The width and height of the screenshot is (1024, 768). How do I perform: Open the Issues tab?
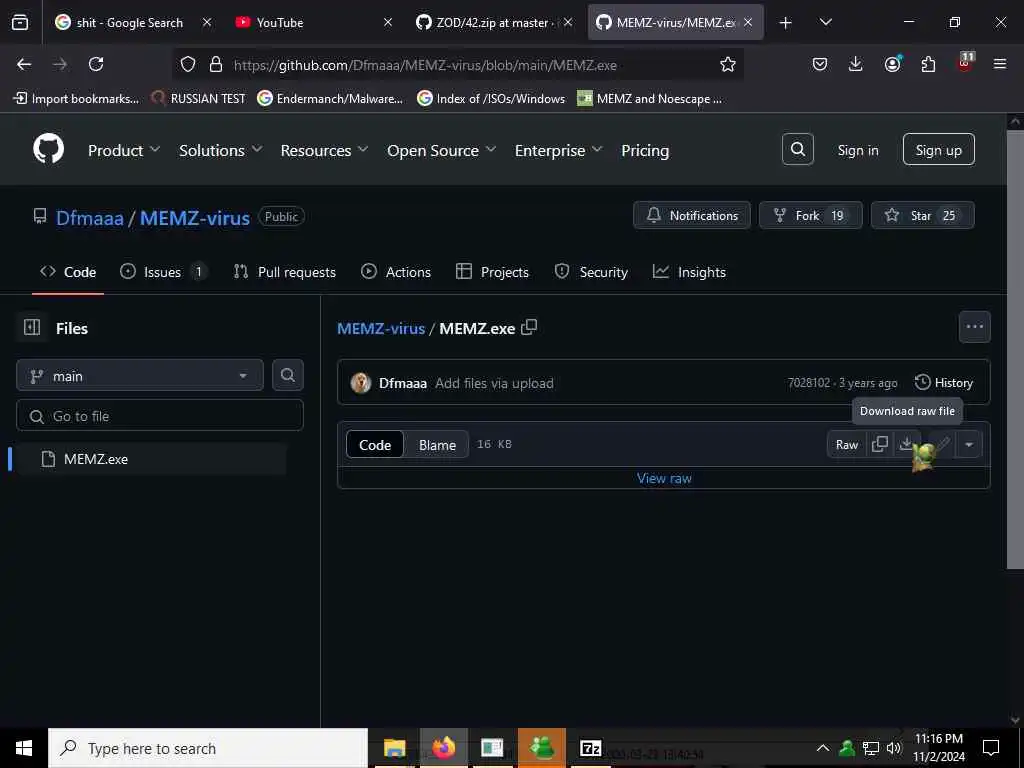click(x=163, y=272)
